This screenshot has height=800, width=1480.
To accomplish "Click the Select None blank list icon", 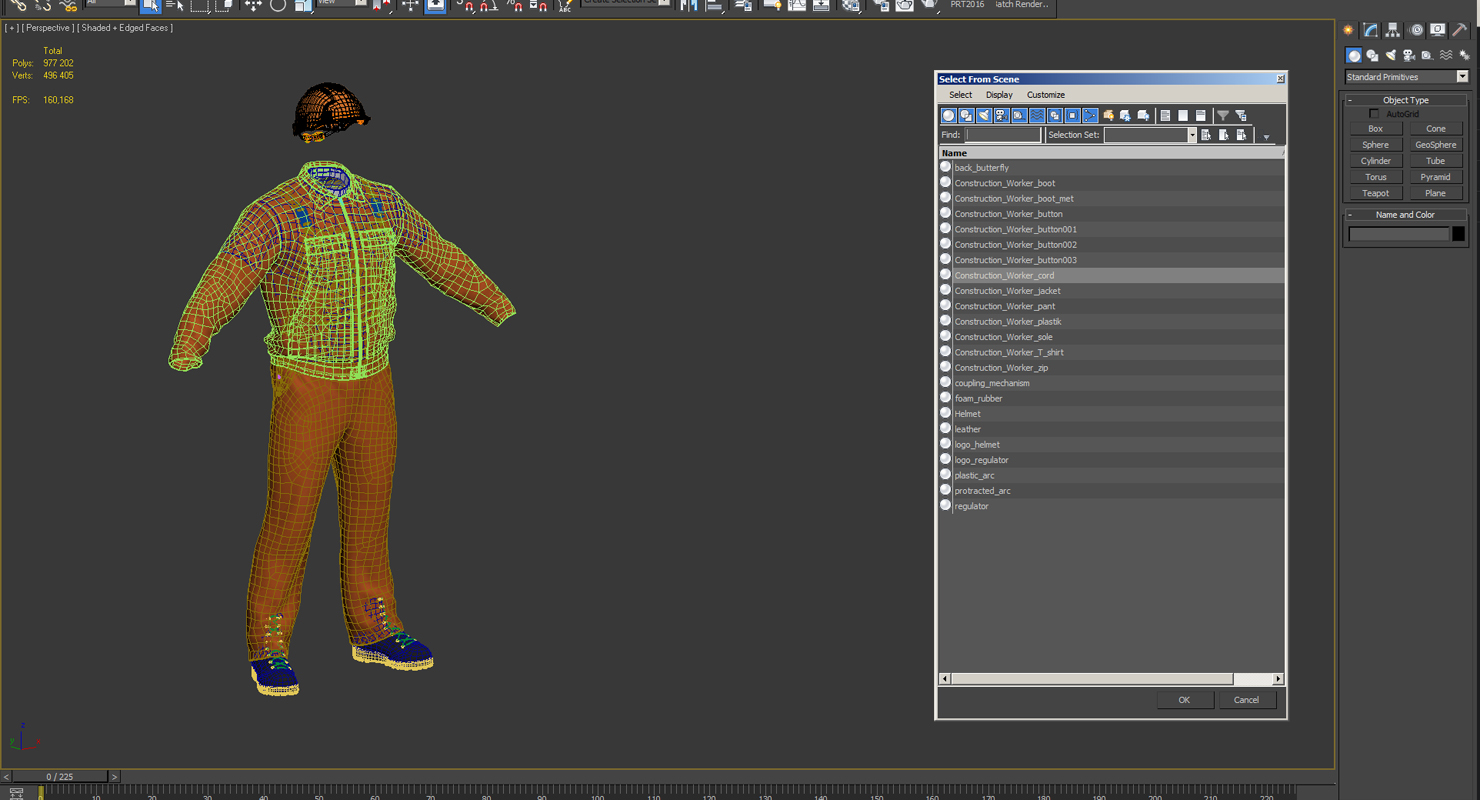I will tap(1183, 116).
